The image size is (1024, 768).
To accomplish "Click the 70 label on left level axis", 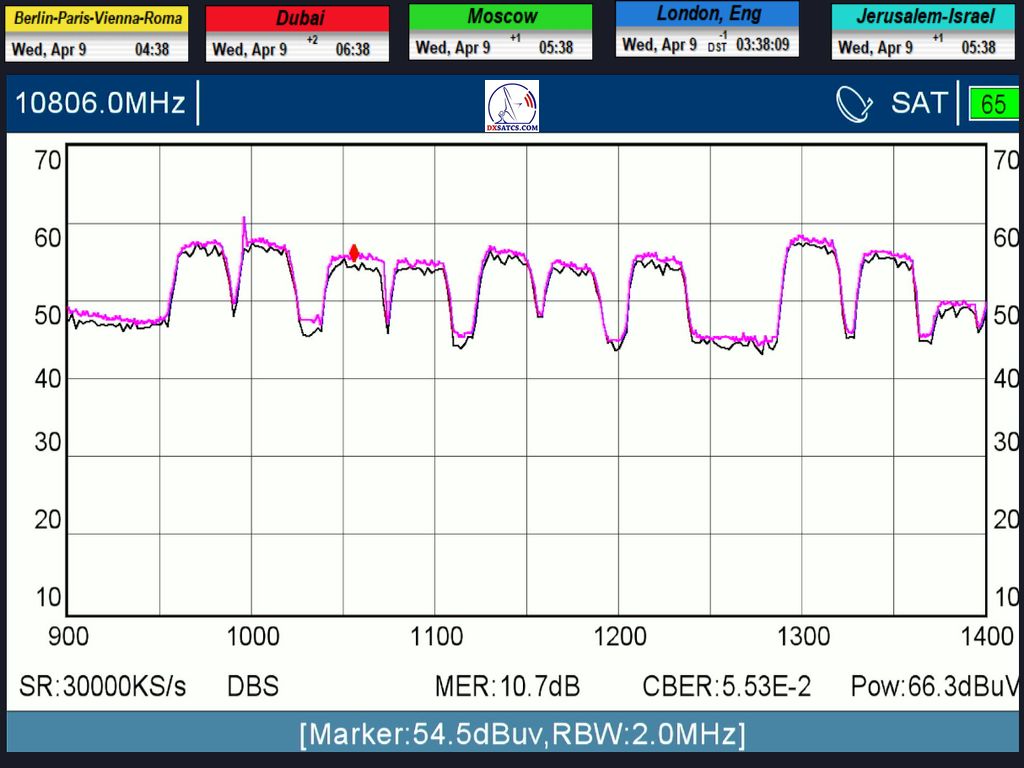I will pos(49,160).
